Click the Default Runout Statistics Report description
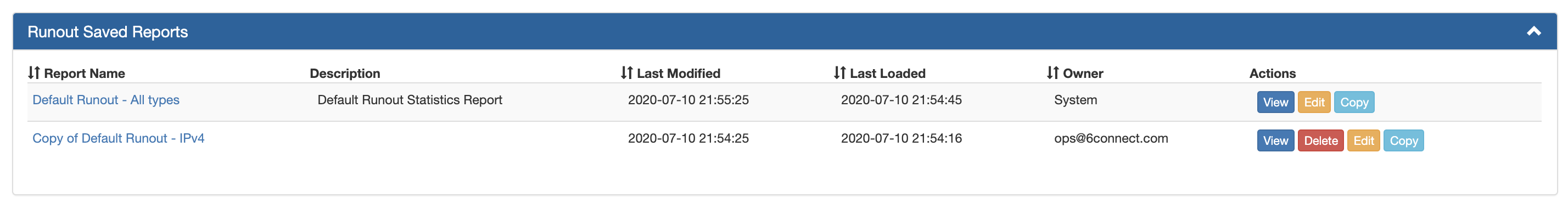Image resolution: width=1568 pixels, height=203 pixels. coord(410,100)
